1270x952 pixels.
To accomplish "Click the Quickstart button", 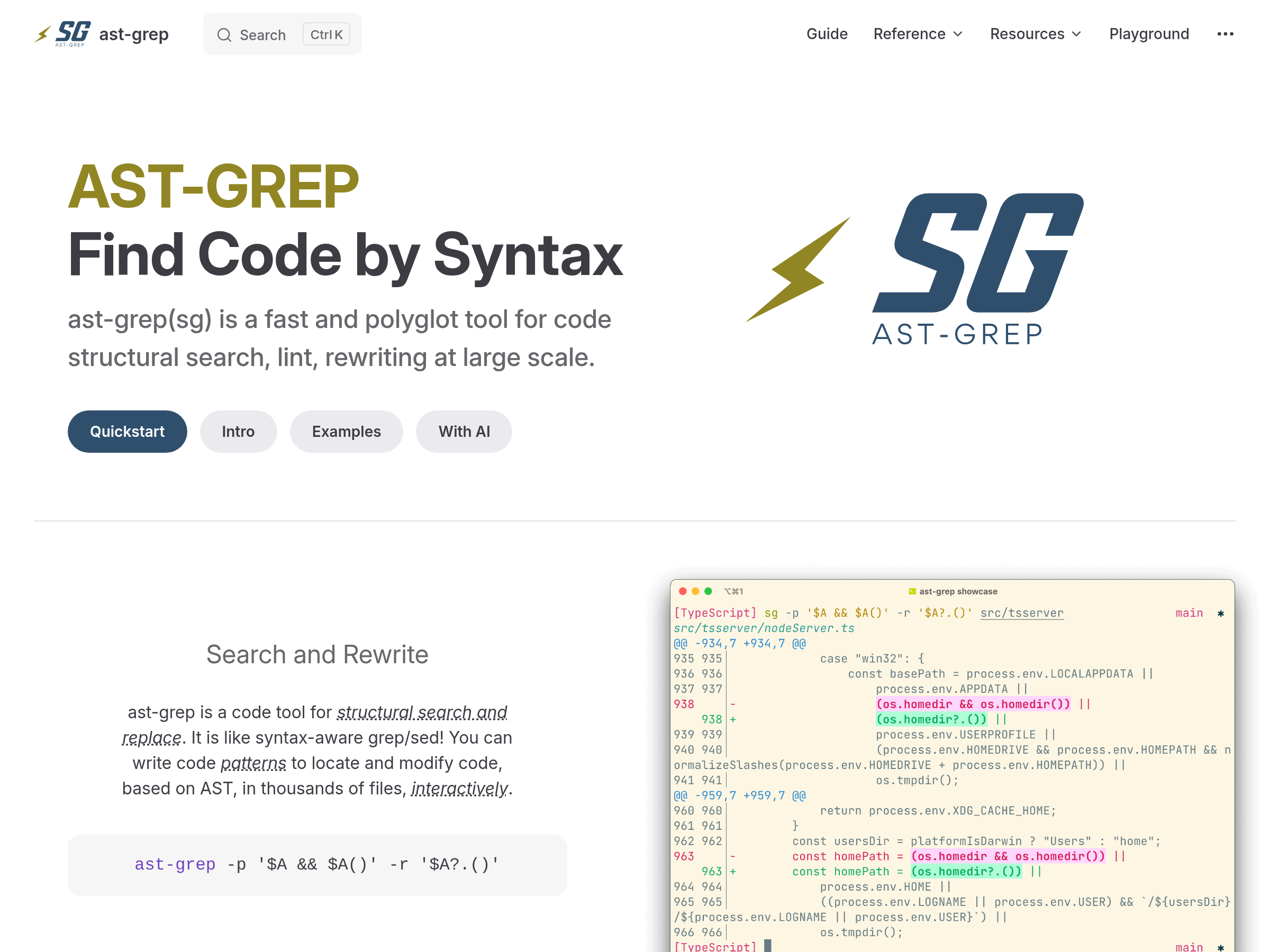I will (128, 432).
